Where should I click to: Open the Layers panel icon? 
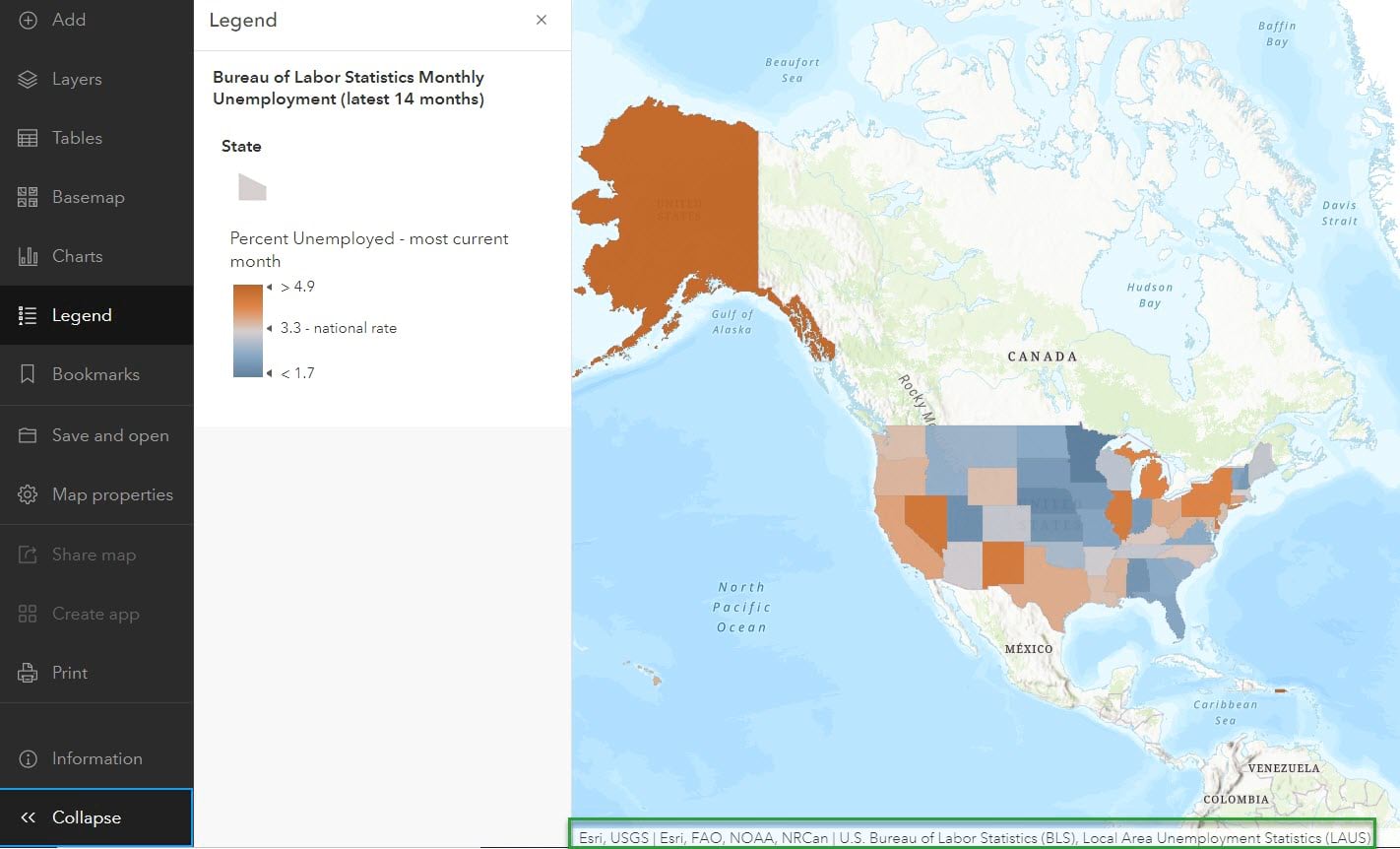point(28,79)
